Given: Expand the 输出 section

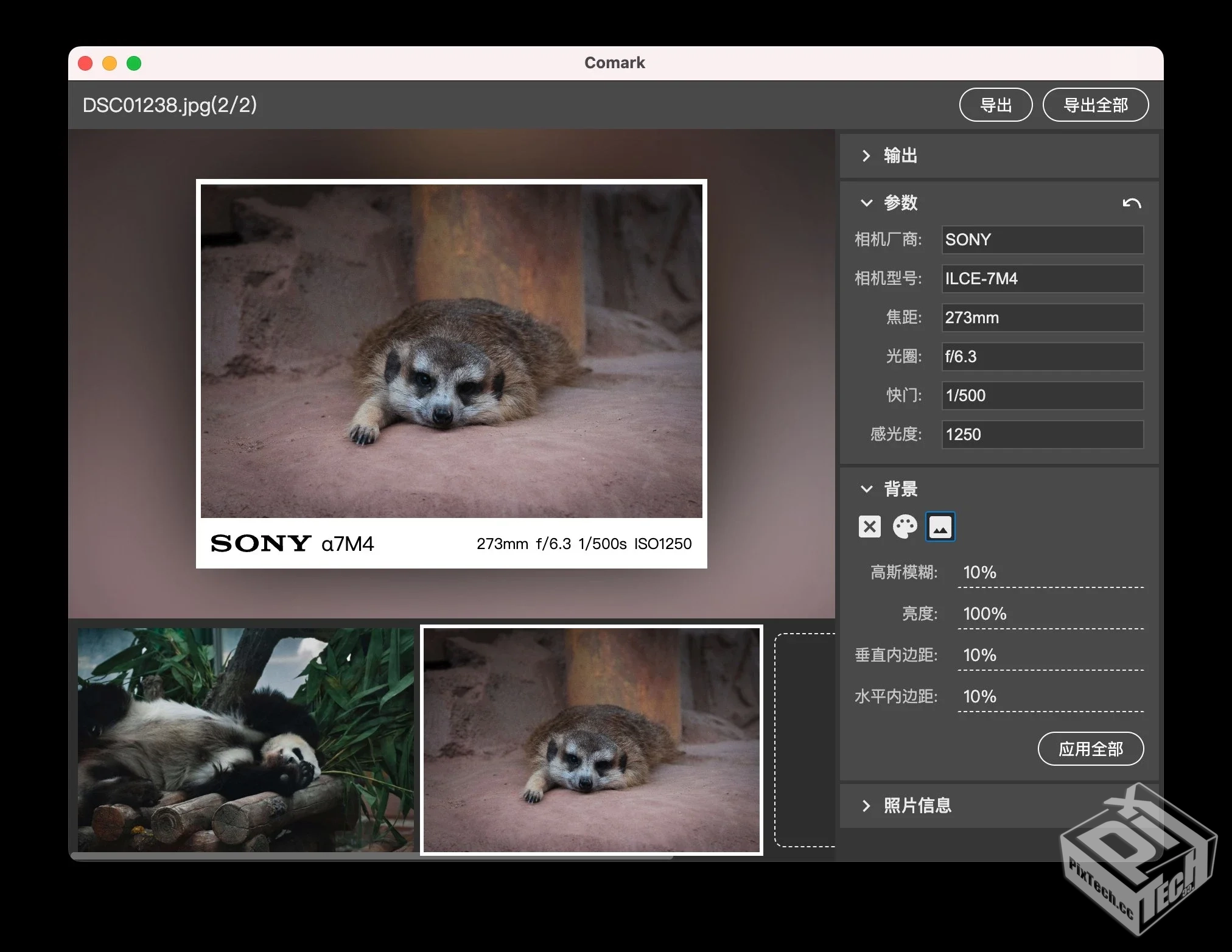Looking at the screenshot, I should click(866, 156).
